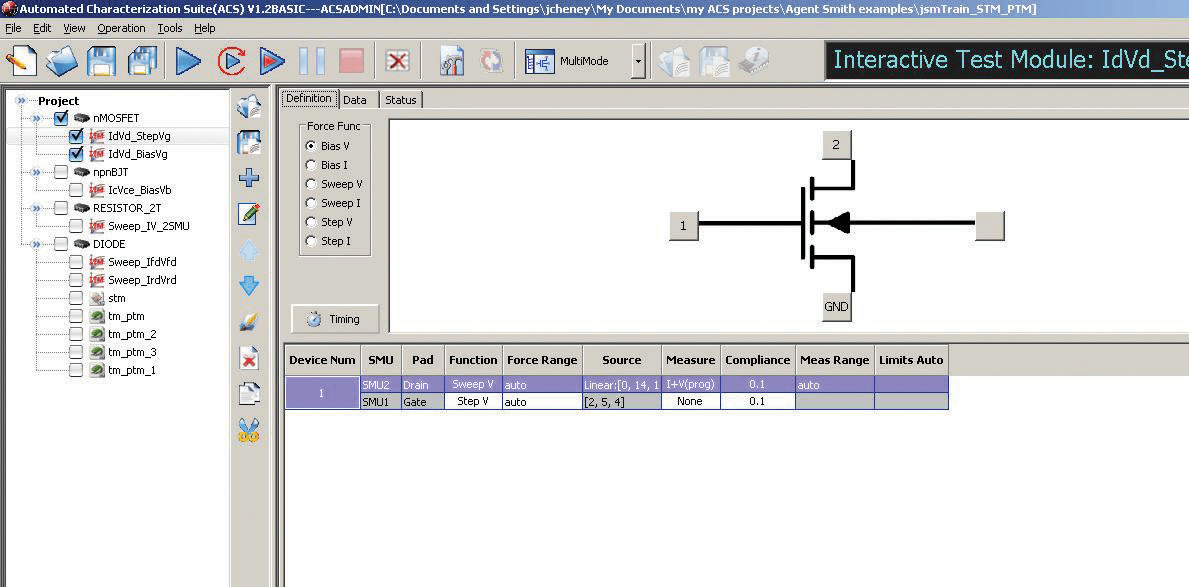The width and height of the screenshot is (1189, 587).
Task: Click the scissors cut icon in sidebar
Action: click(249, 431)
